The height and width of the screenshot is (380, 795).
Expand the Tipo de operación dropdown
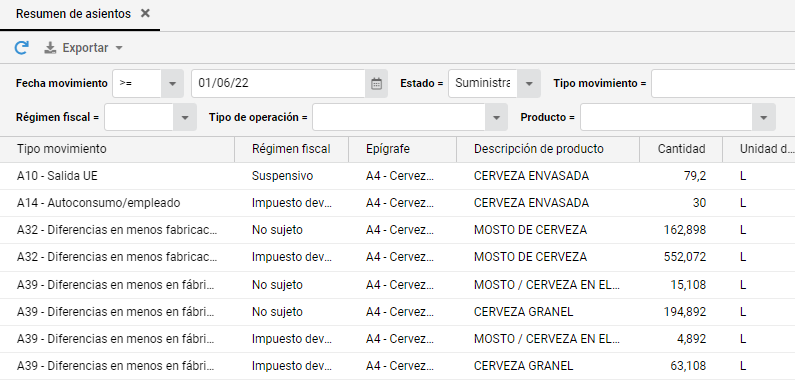tap(496, 117)
